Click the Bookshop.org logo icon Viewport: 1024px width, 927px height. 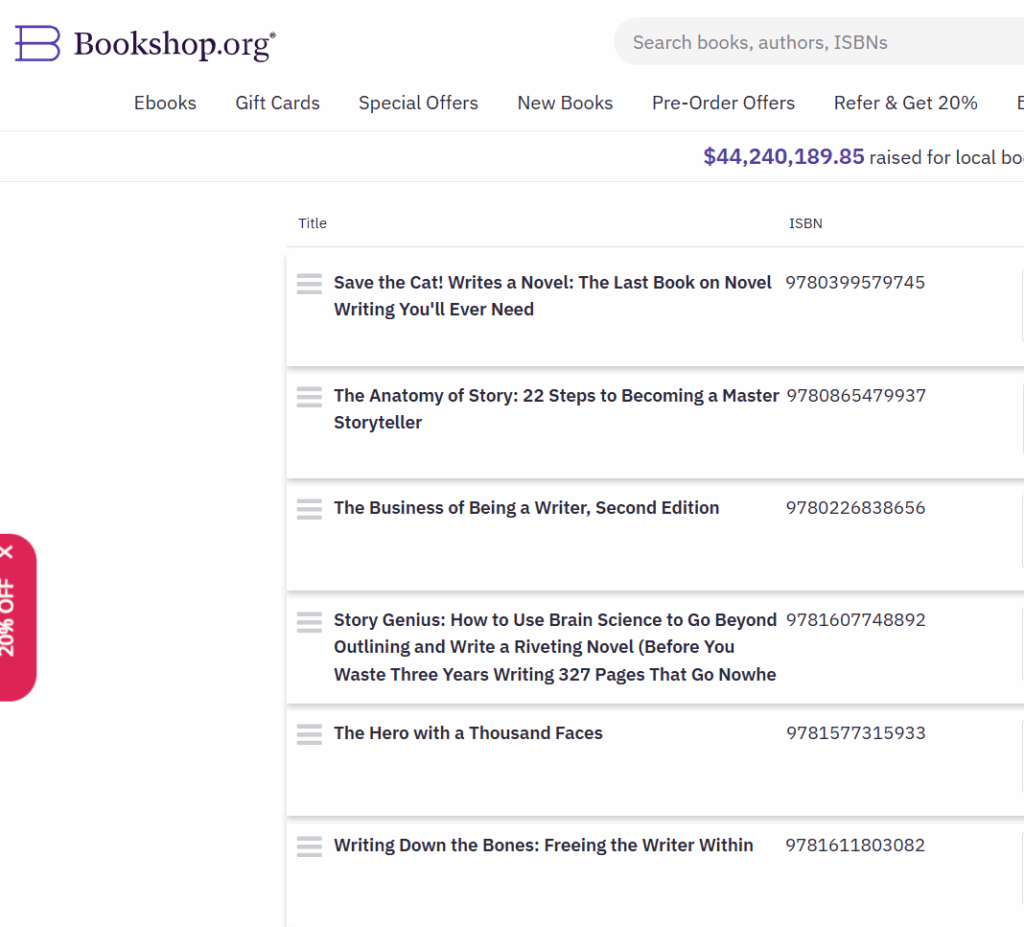pyautogui.click(x=38, y=44)
